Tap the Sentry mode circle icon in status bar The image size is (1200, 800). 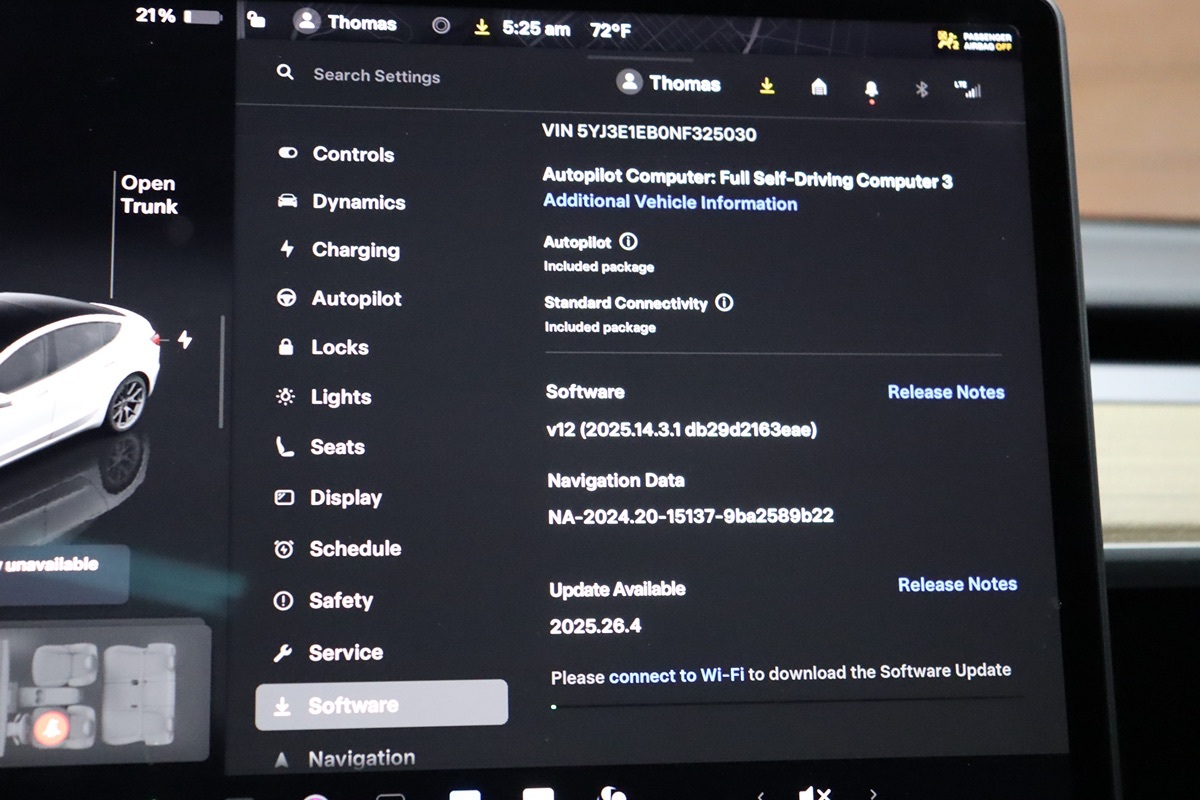[441, 26]
